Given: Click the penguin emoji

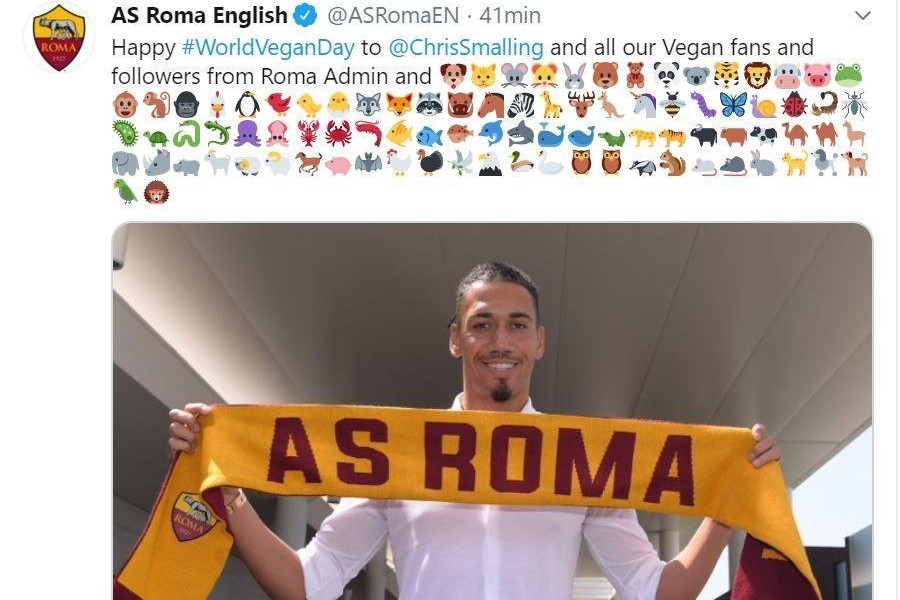Looking at the screenshot, I should (247, 105).
